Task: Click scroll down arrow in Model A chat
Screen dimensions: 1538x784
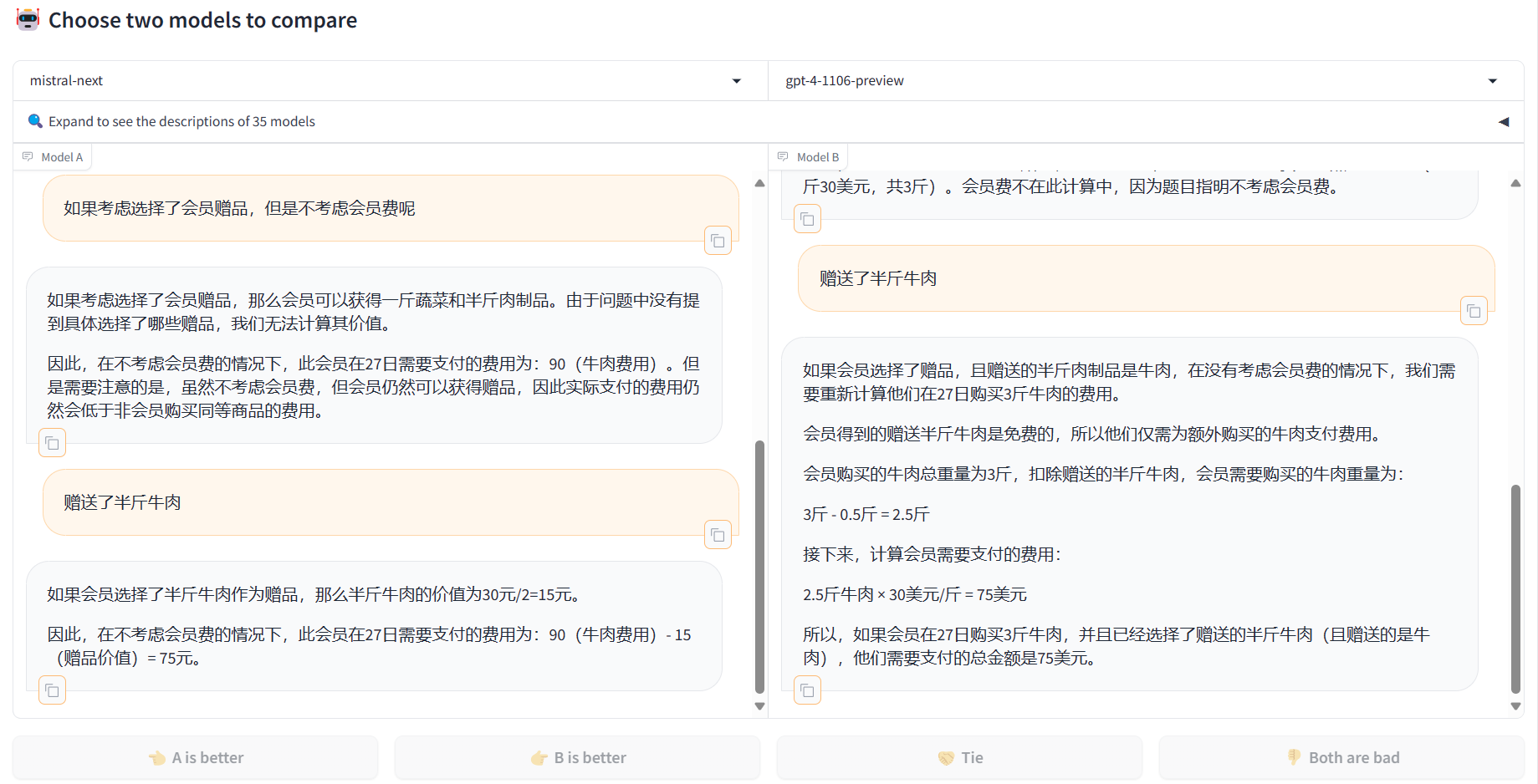Action: (x=759, y=706)
